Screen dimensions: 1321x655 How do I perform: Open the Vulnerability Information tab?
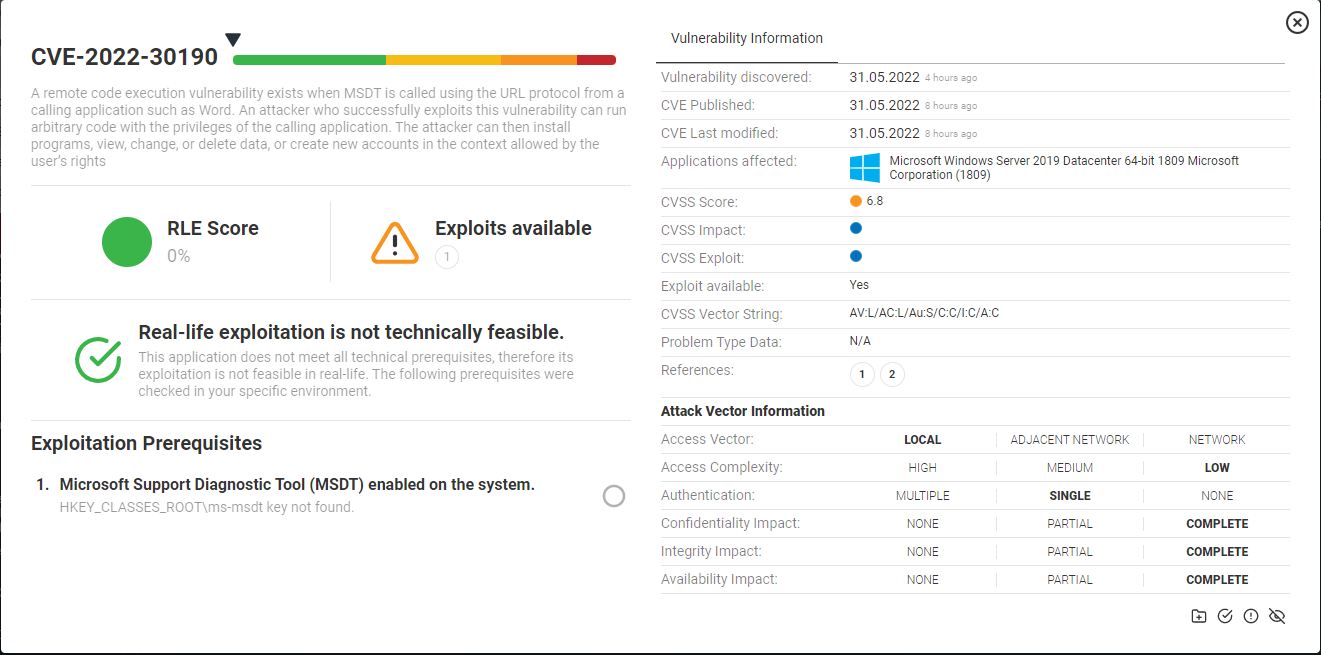(747, 39)
